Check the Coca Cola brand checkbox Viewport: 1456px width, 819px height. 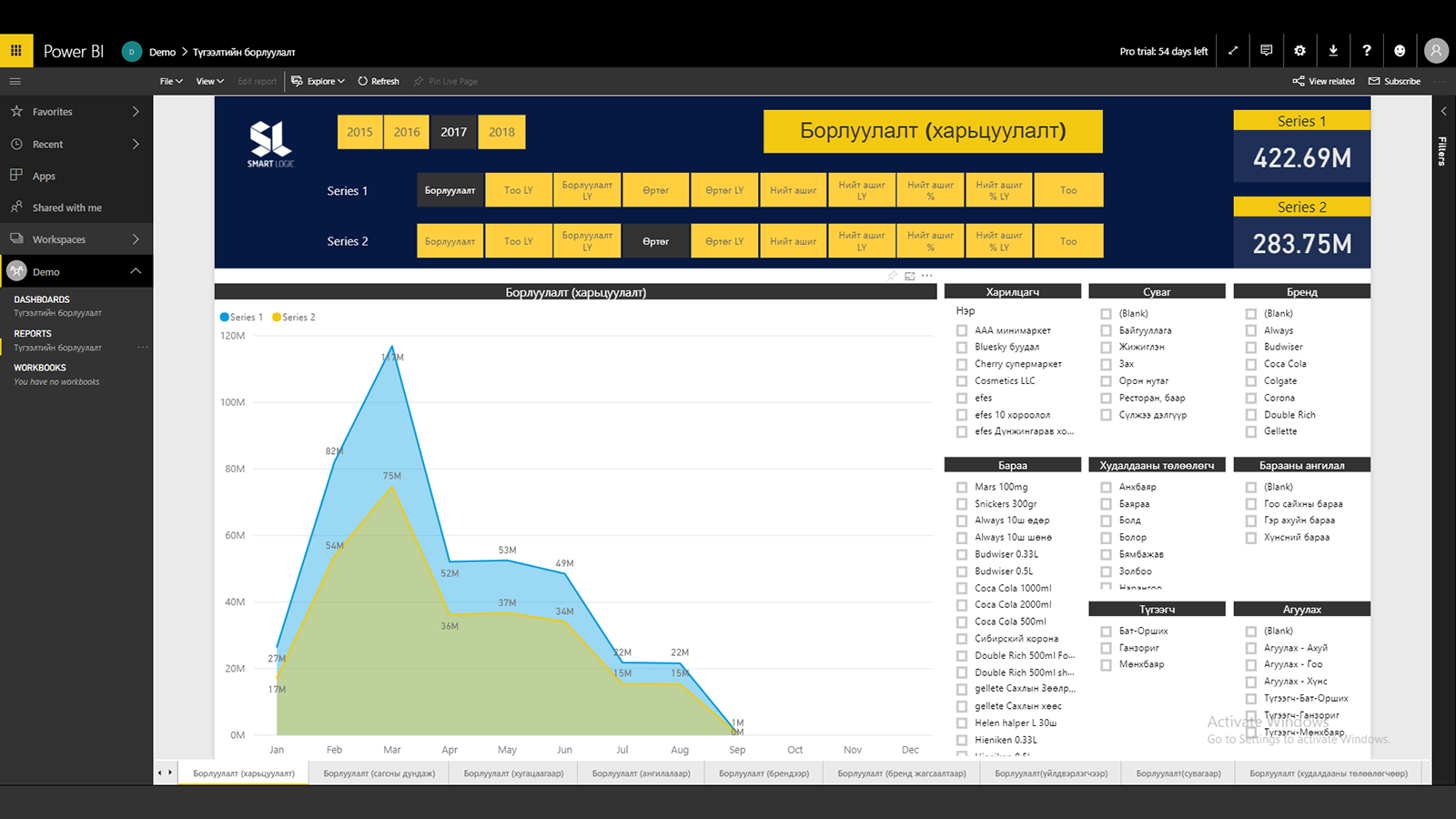[1251, 364]
